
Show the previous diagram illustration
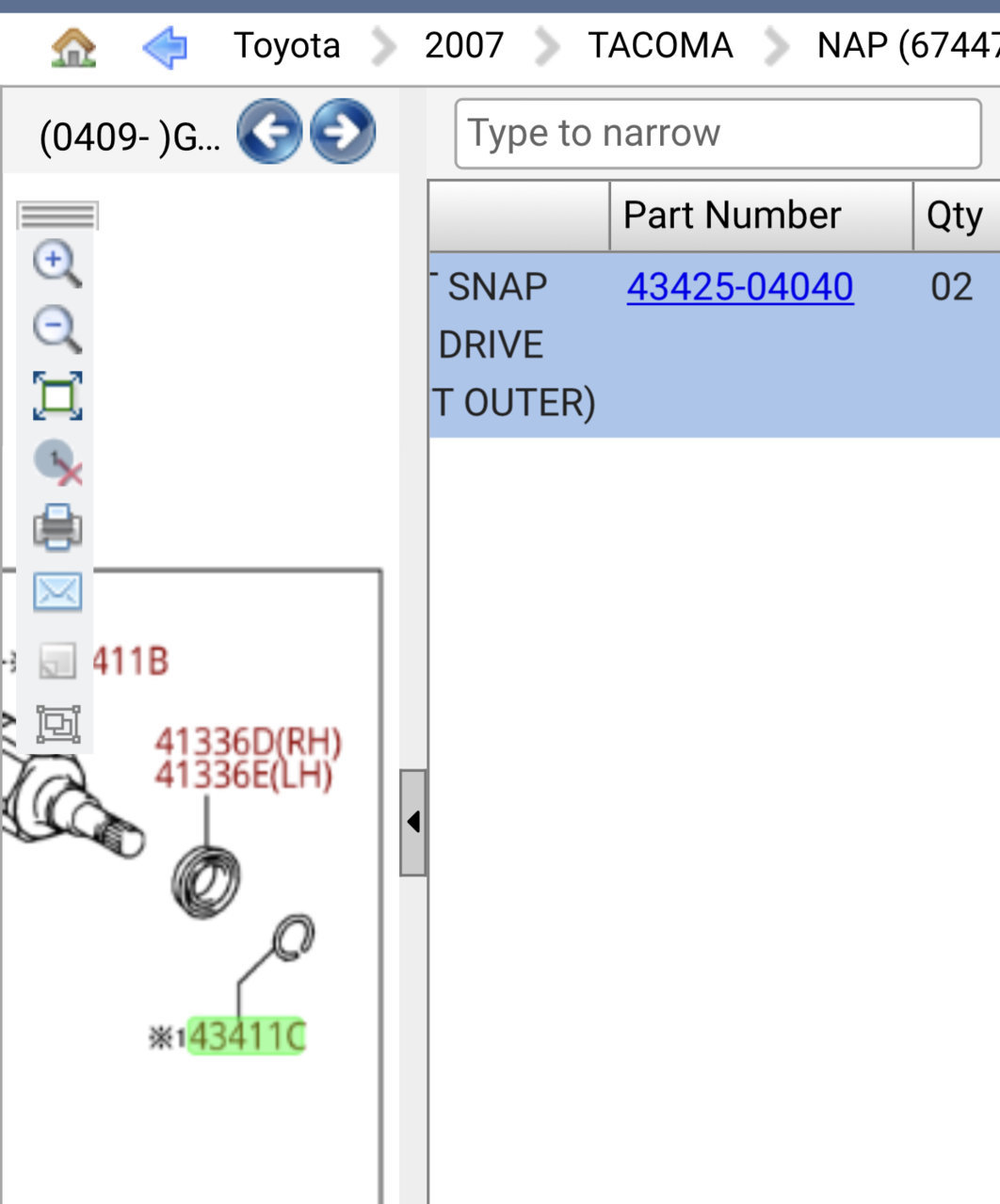(x=270, y=132)
